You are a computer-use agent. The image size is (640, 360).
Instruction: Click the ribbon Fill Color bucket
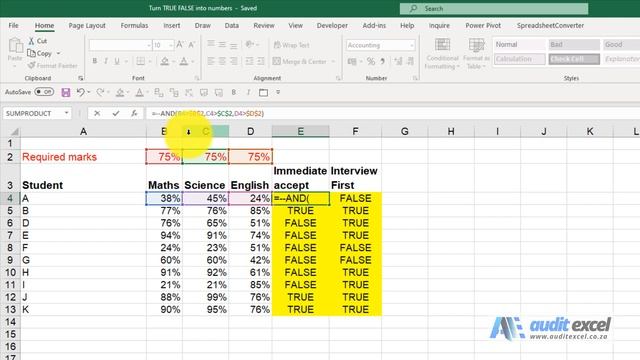tap(164, 61)
